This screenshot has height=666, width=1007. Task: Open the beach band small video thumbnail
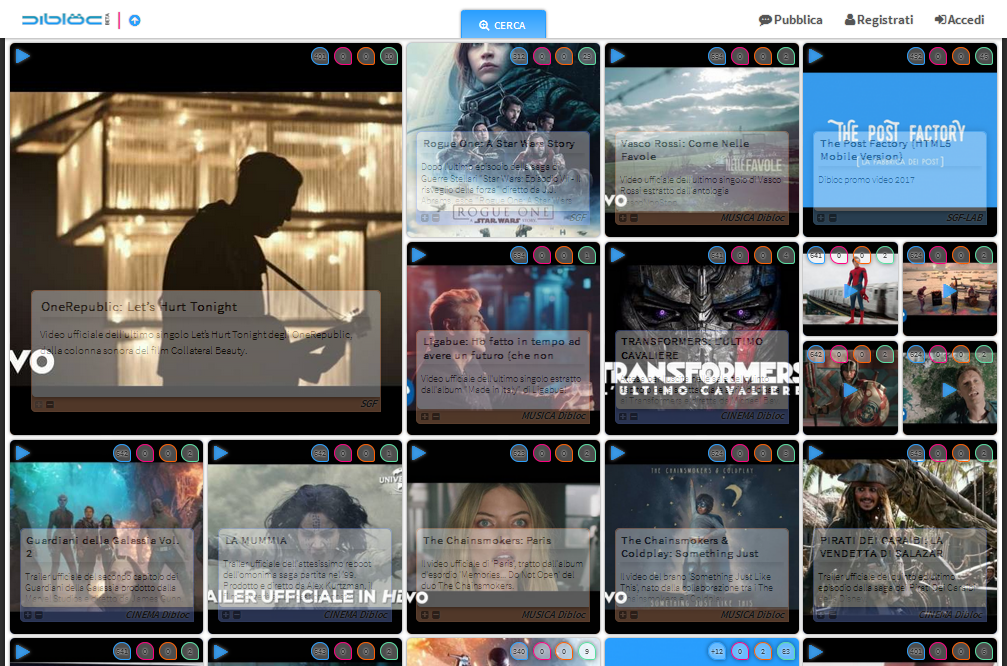[x=950, y=290]
